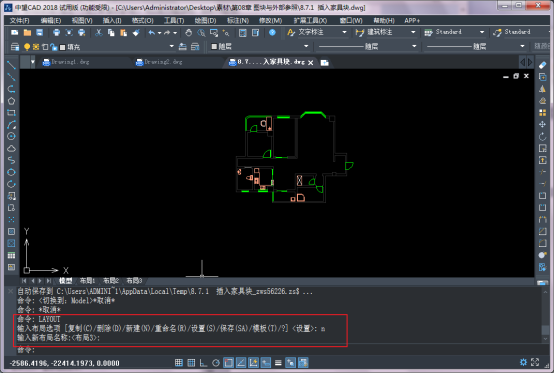Select the Rectangle drawing tool
The image size is (554, 374).
click(x=11, y=113)
